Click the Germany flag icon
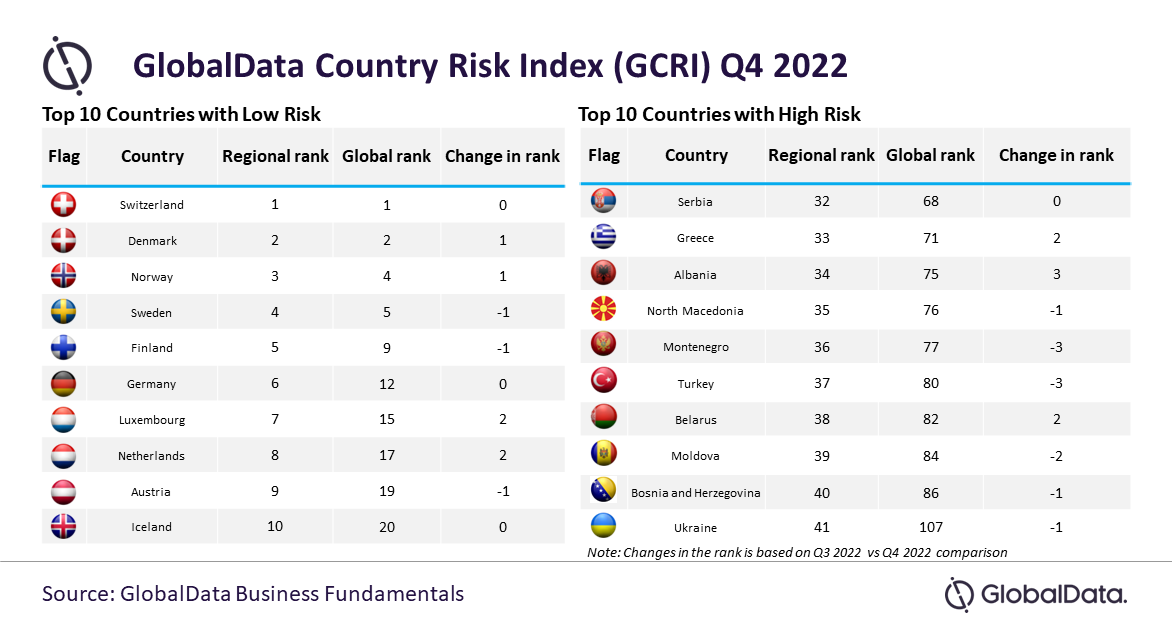 (64, 384)
